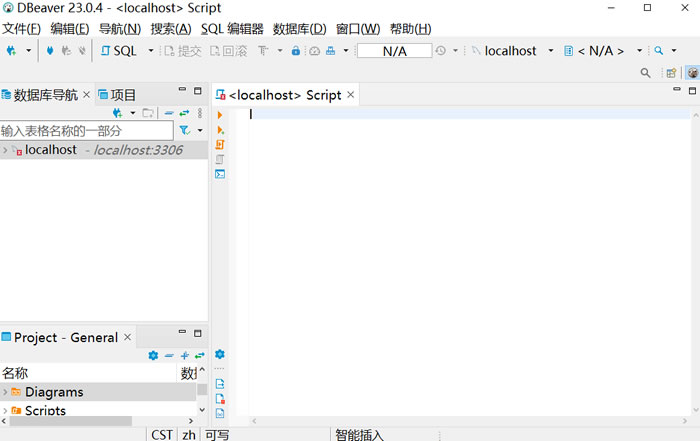The height and width of the screenshot is (441, 700).
Task: Expand the Diagrams folder
Action: (5, 392)
